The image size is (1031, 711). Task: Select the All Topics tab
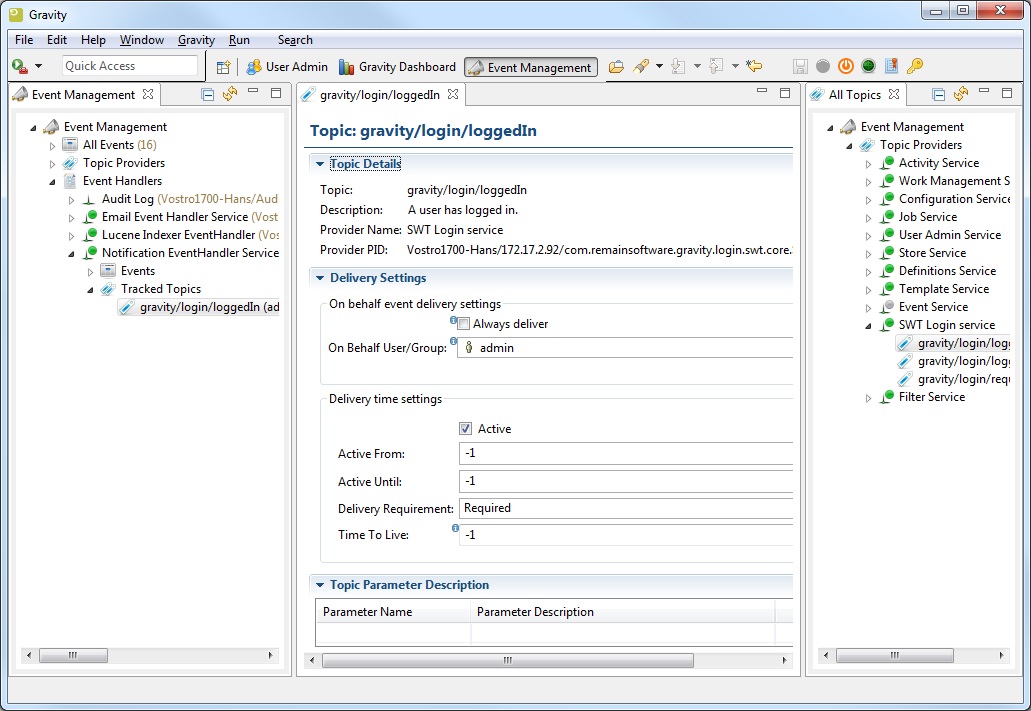pyautogui.click(x=855, y=94)
